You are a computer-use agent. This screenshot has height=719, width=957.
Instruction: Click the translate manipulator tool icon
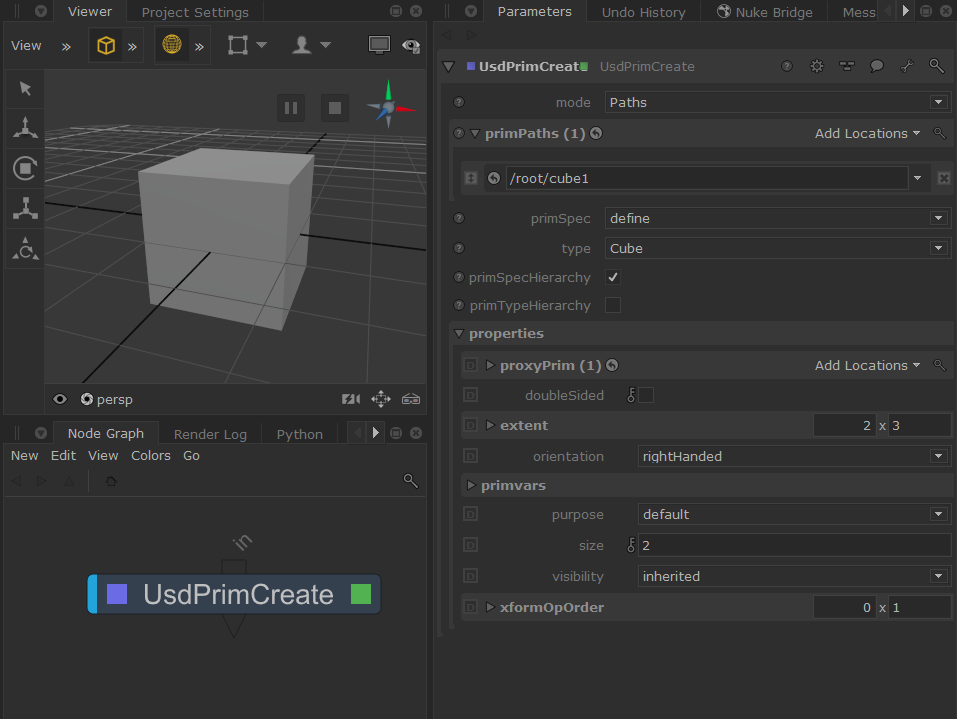(25, 128)
